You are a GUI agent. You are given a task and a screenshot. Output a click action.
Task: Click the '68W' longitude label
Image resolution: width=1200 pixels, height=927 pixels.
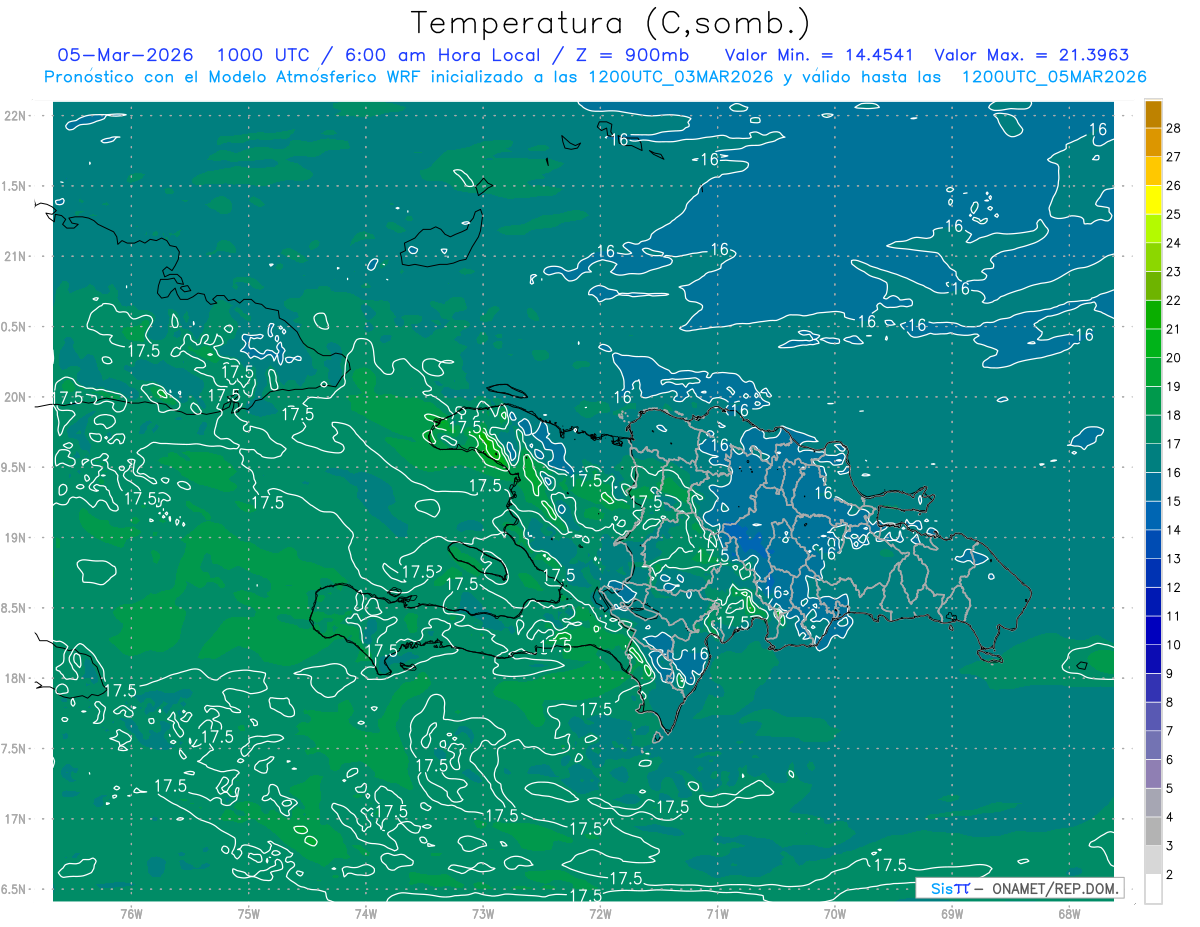1068,913
